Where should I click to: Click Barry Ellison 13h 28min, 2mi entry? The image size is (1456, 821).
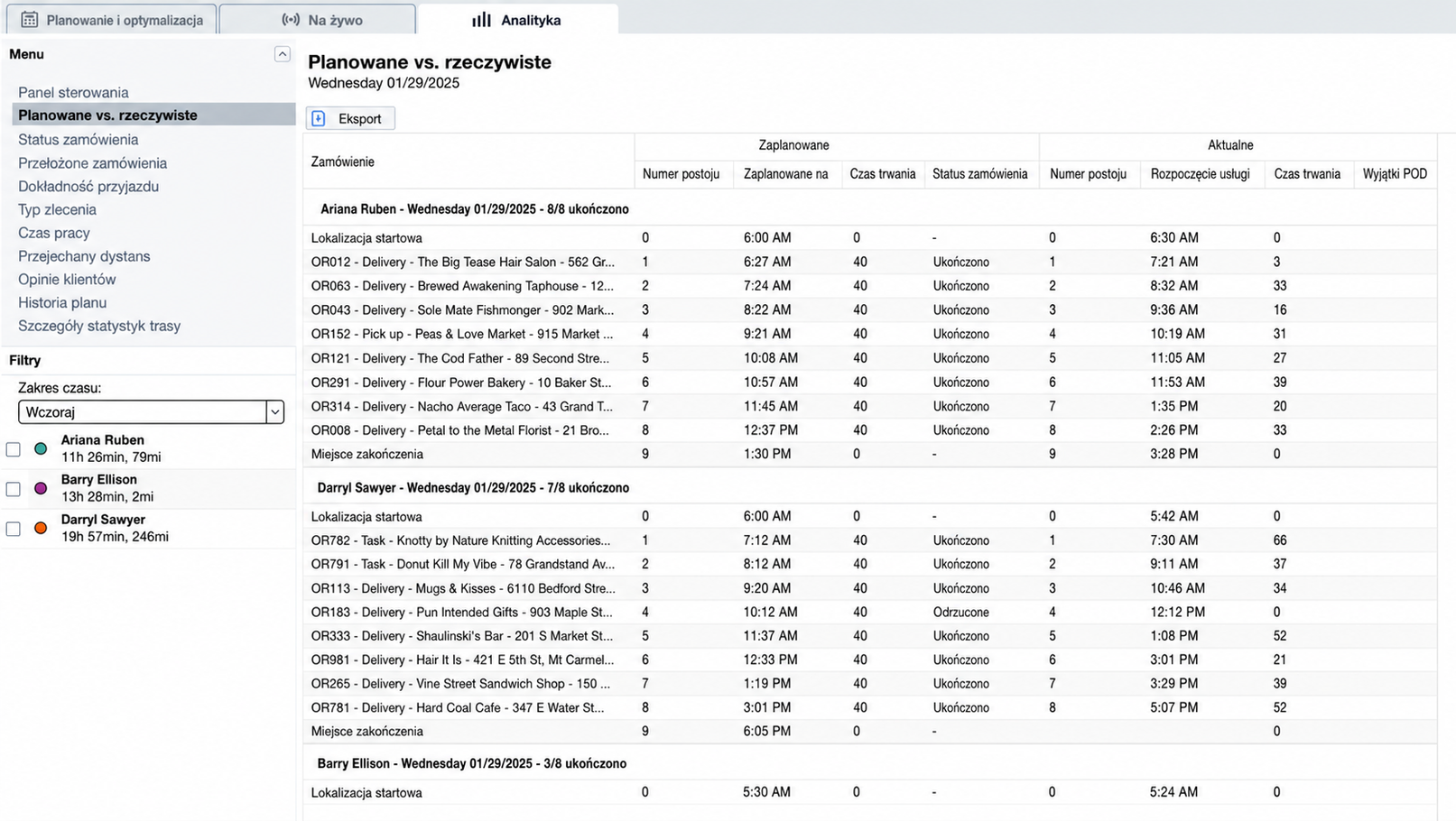pyautogui.click(x=107, y=488)
